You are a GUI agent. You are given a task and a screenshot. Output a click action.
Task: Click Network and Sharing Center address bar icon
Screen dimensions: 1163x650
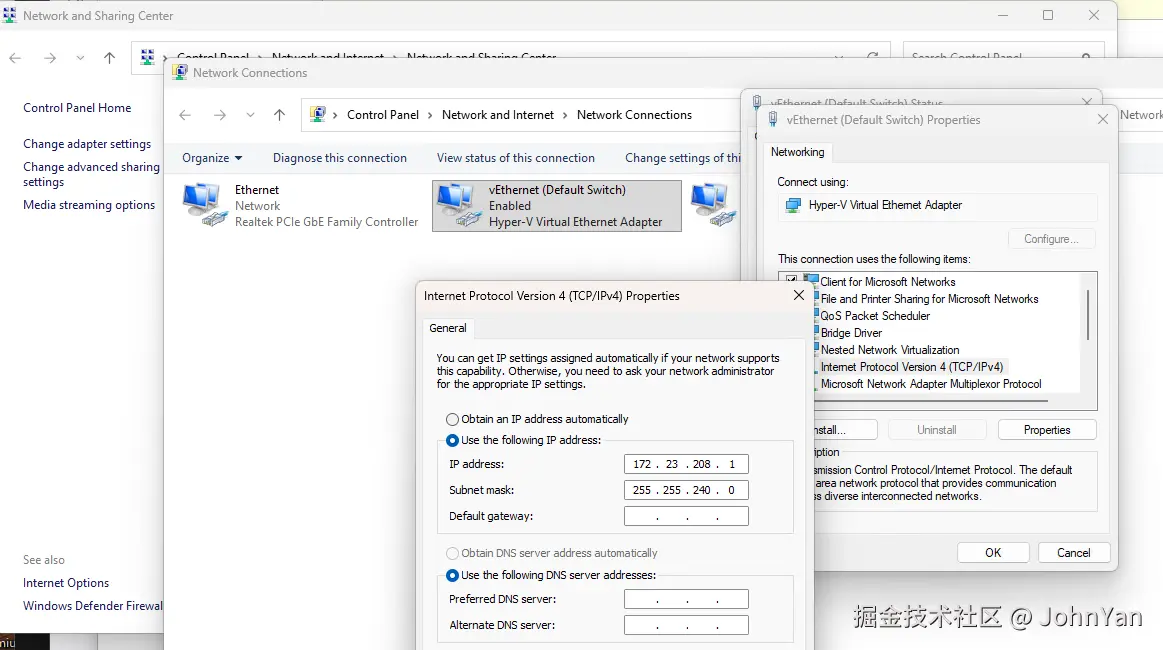pos(148,57)
